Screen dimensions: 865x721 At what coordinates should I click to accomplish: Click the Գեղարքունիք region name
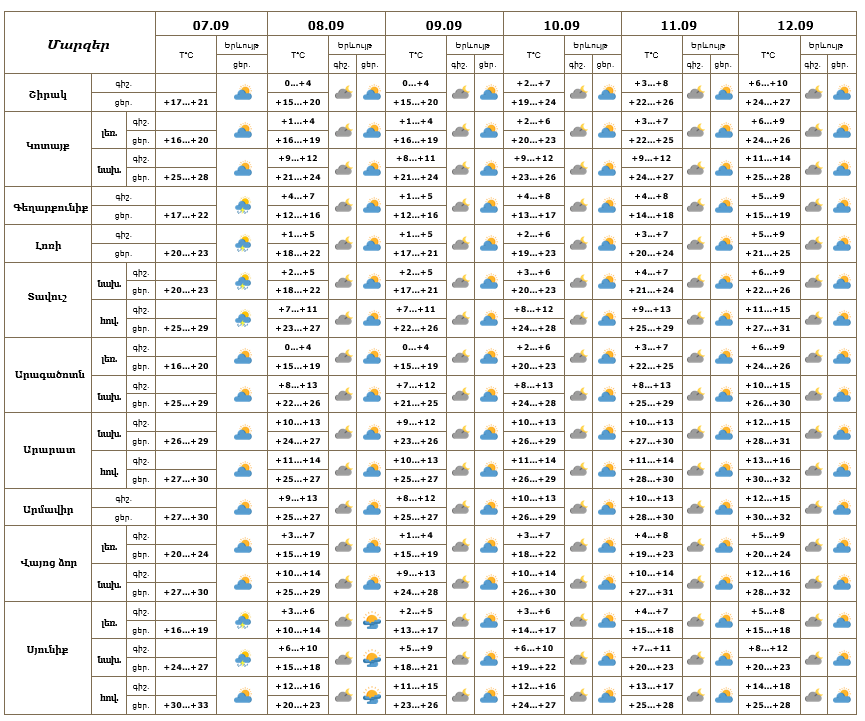coord(51,208)
